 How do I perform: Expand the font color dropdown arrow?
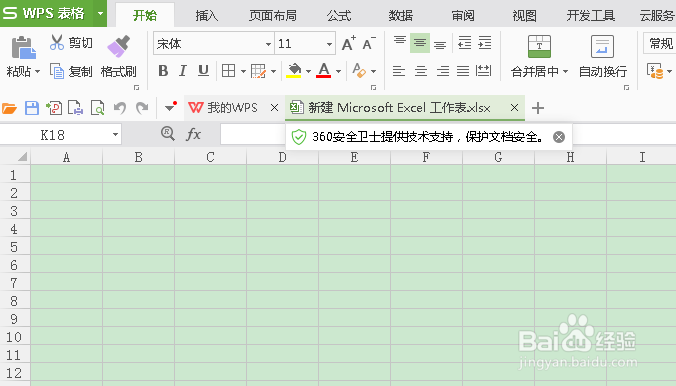[338, 71]
